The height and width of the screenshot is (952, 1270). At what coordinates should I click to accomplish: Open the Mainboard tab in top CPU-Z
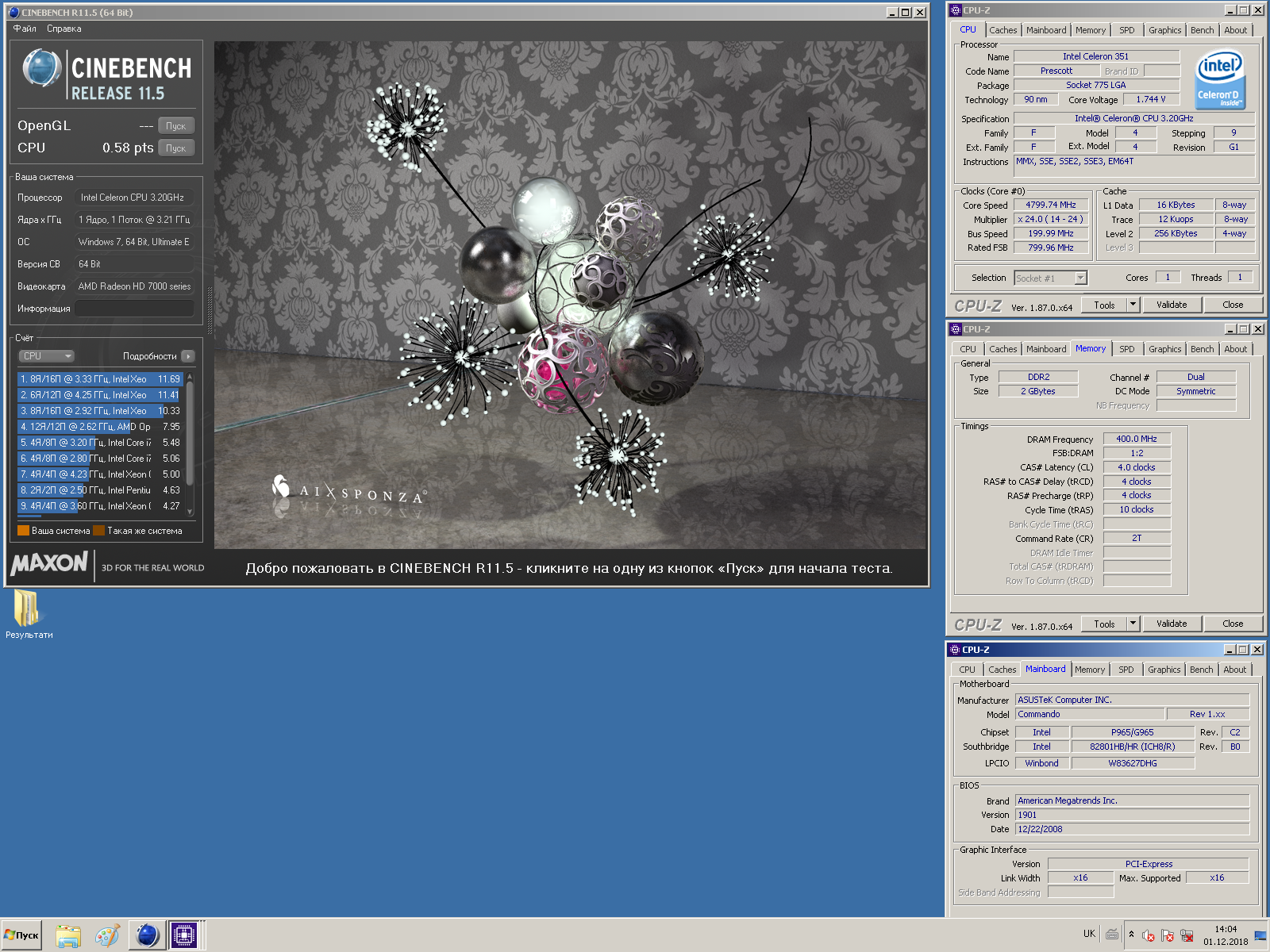click(1046, 30)
